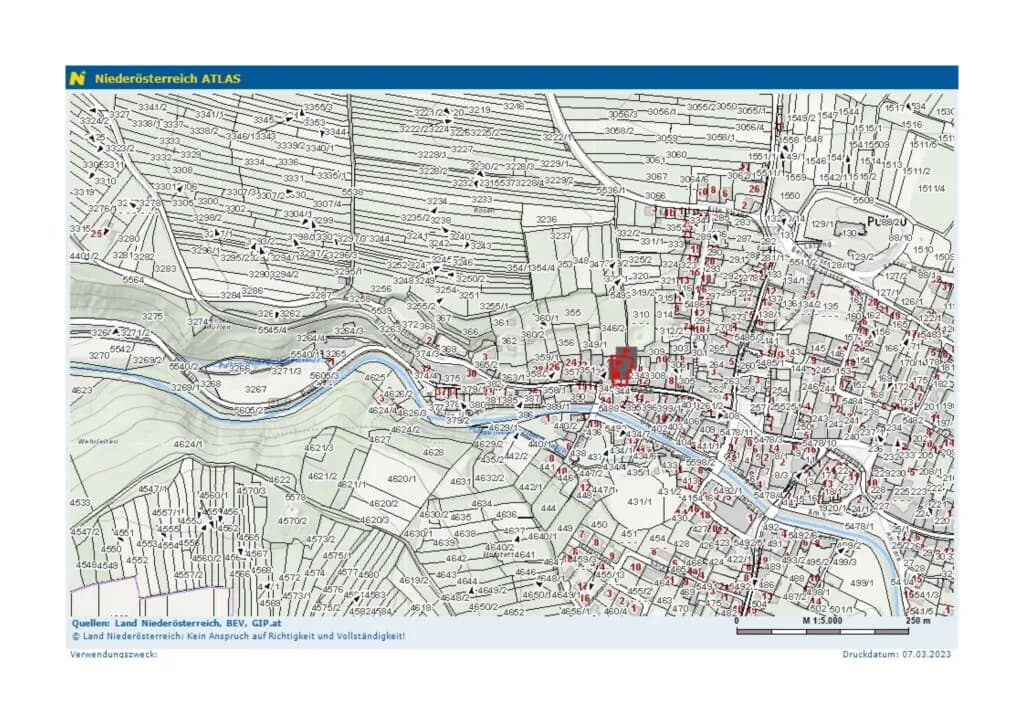Image resolution: width=1024 pixels, height=724 pixels.
Task: Select the red highlighted parcel marker
Action: (x=621, y=368)
